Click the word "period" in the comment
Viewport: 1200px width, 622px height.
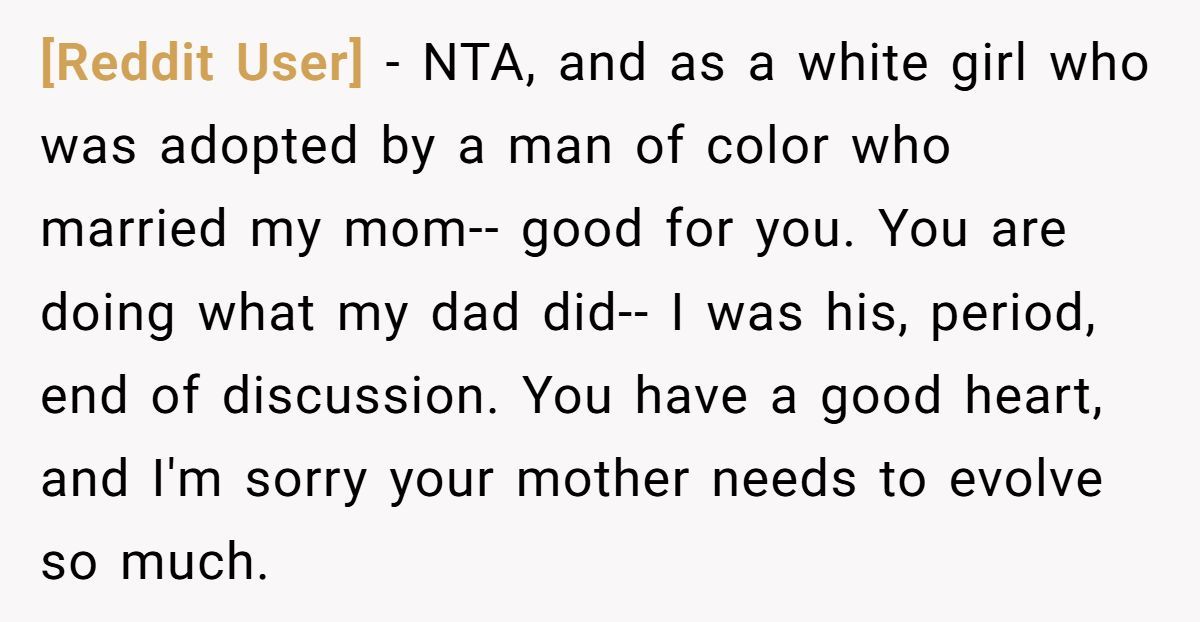(x=1008, y=313)
